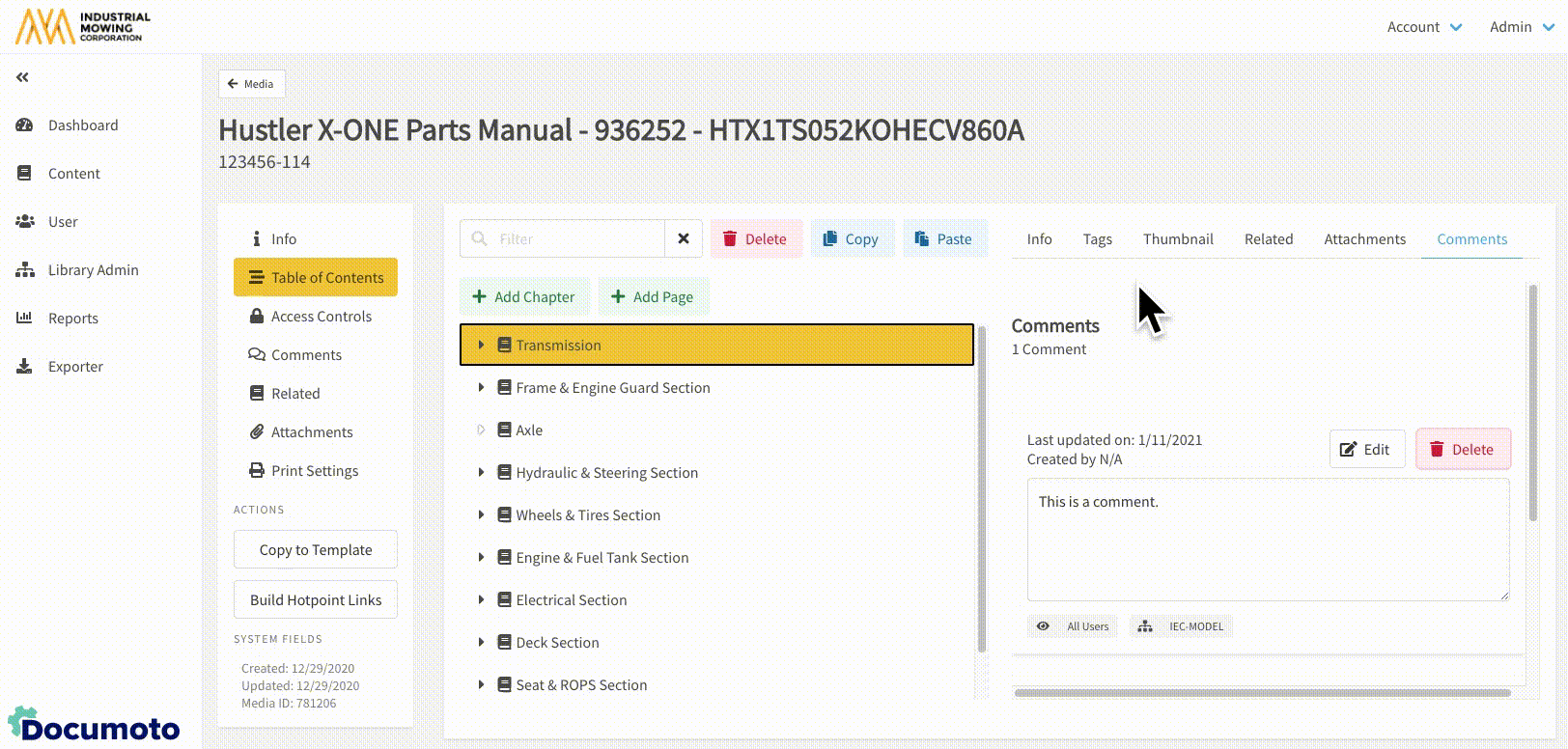Click the comments panel horizontal scrollbar
This screenshot has width=1568, height=749.
click(x=1261, y=693)
